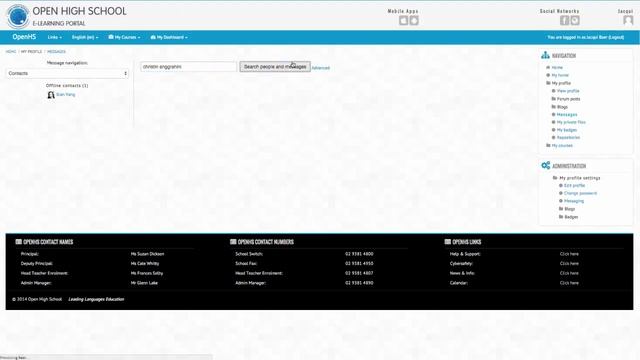Viewport: 640px width, 360px height.
Task: Open the Links menu in navbar
Action: coord(55,37)
